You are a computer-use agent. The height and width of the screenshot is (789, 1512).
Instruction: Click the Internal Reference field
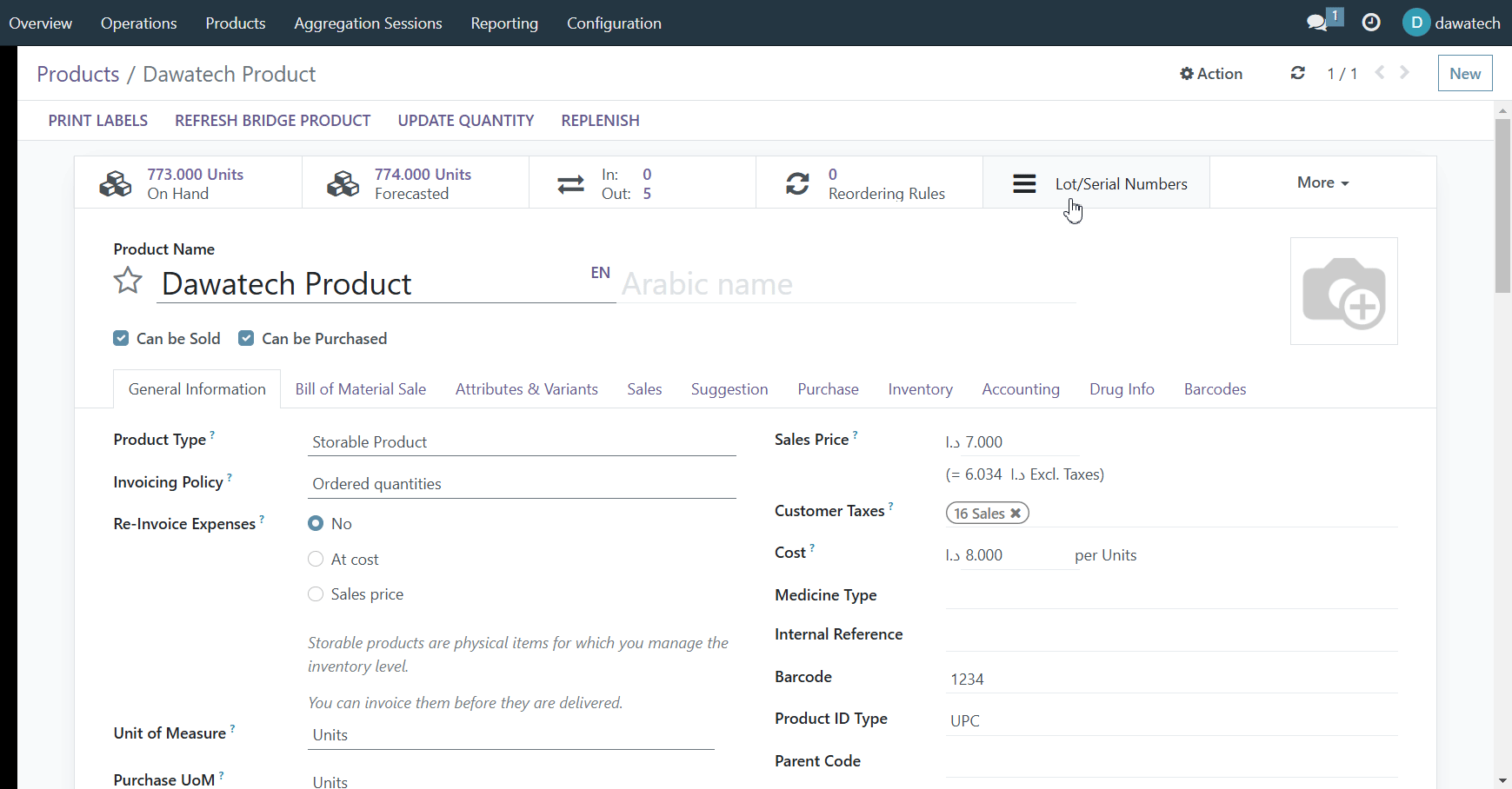click(1171, 637)
